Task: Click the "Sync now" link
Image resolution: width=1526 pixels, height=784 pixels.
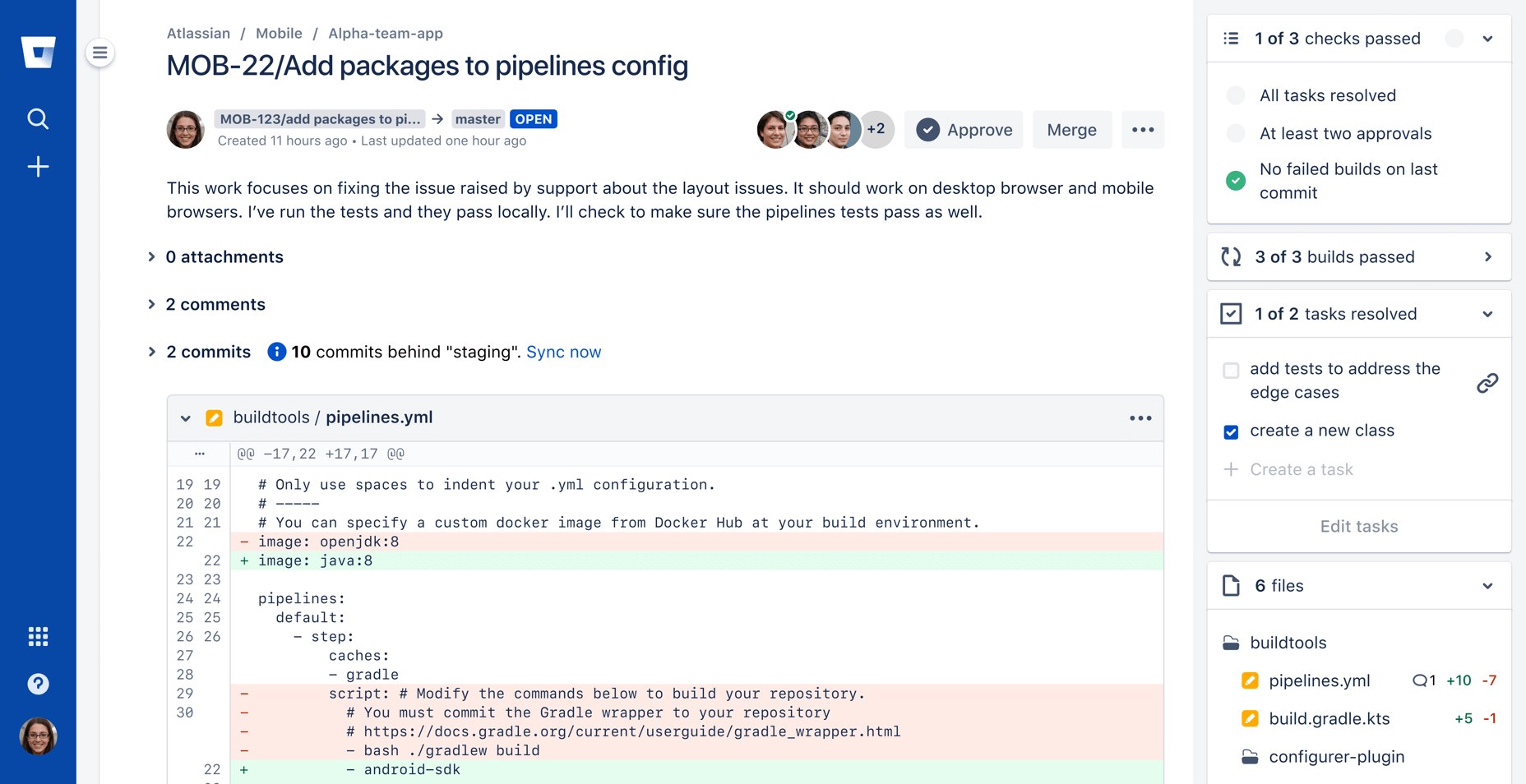Action: (x=564, y=352)
